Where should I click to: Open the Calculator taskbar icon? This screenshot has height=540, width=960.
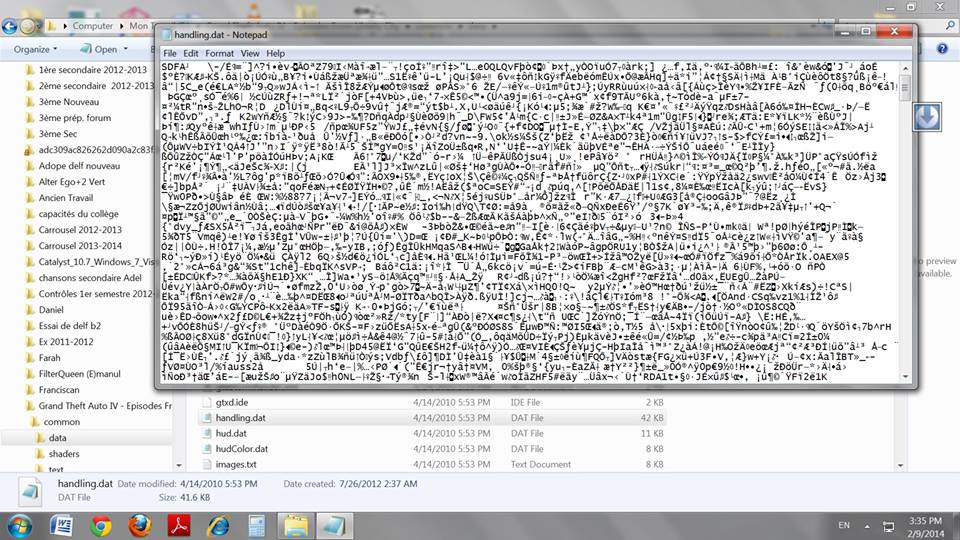click(x=257, y=526)
